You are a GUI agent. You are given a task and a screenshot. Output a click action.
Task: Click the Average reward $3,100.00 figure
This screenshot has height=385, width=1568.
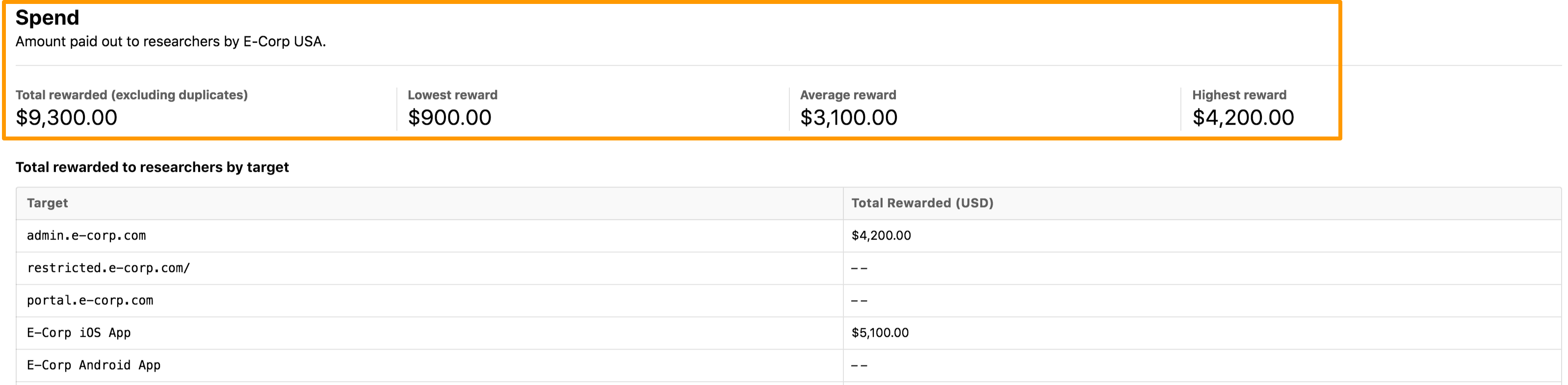[849, 117]
